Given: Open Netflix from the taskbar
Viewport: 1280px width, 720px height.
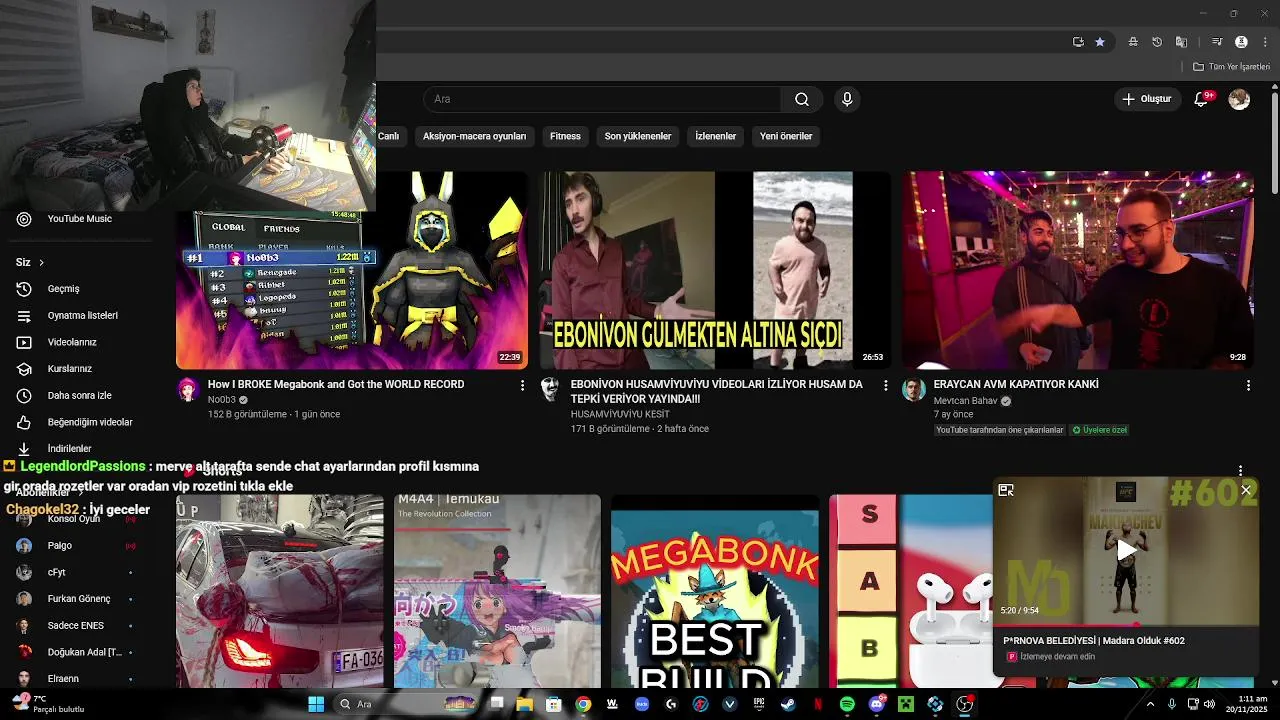Looking at the screenshot, I should [x=818, y=704].
